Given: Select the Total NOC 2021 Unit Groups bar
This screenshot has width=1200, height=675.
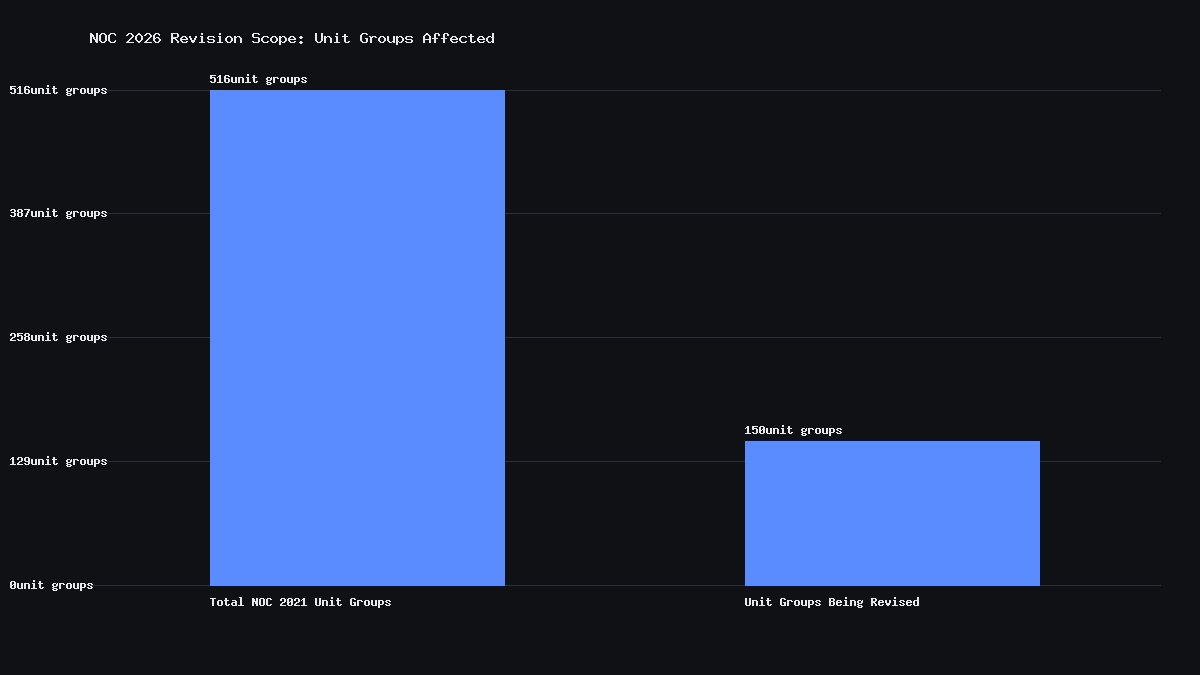Looking at the screenshot, I should [x=357, y=338].
